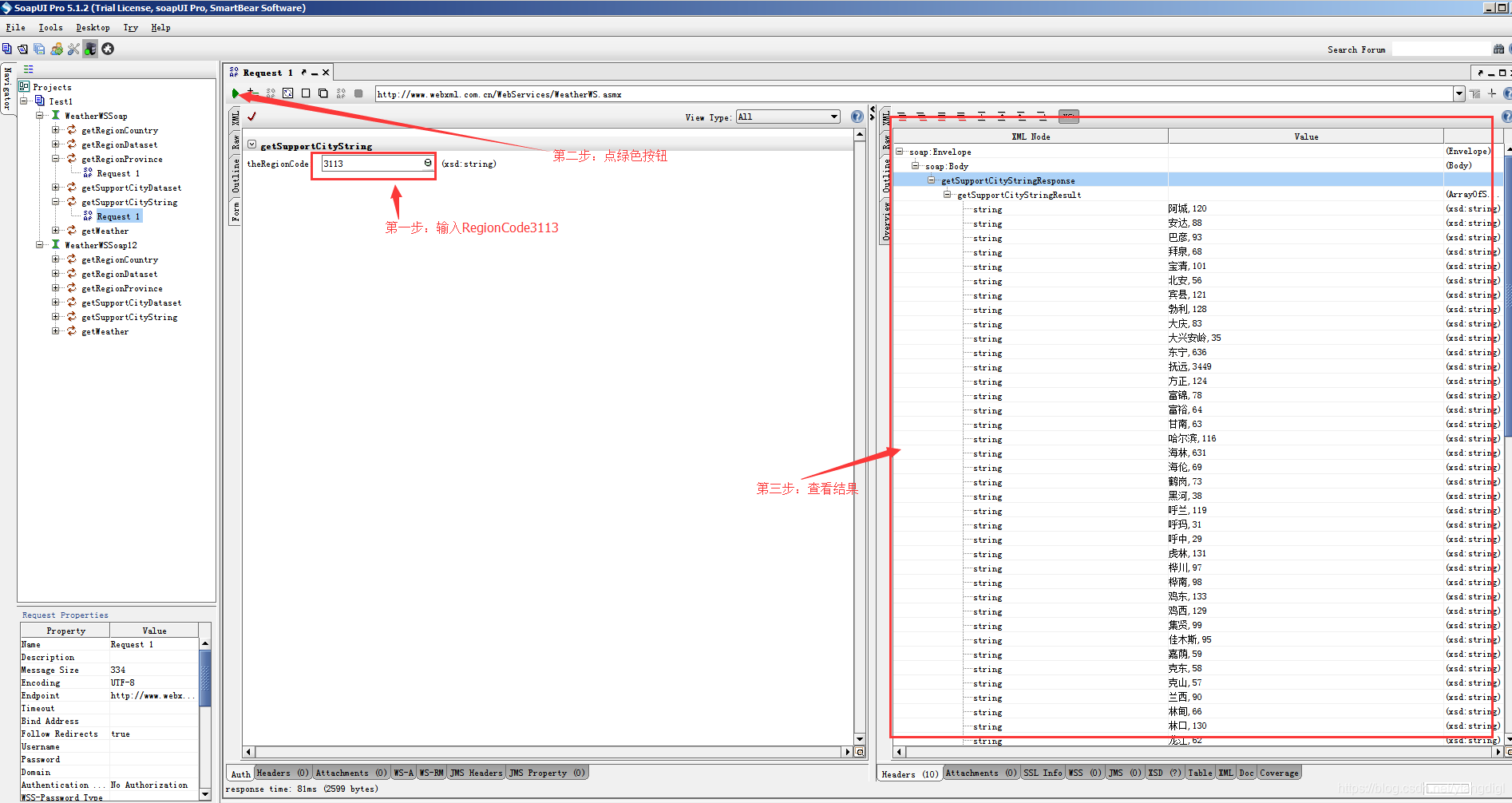Open the request Headers (0) tab
The width and height of the screenshot is (1512, 803).
pyautogui.click(x=283, y=773)
